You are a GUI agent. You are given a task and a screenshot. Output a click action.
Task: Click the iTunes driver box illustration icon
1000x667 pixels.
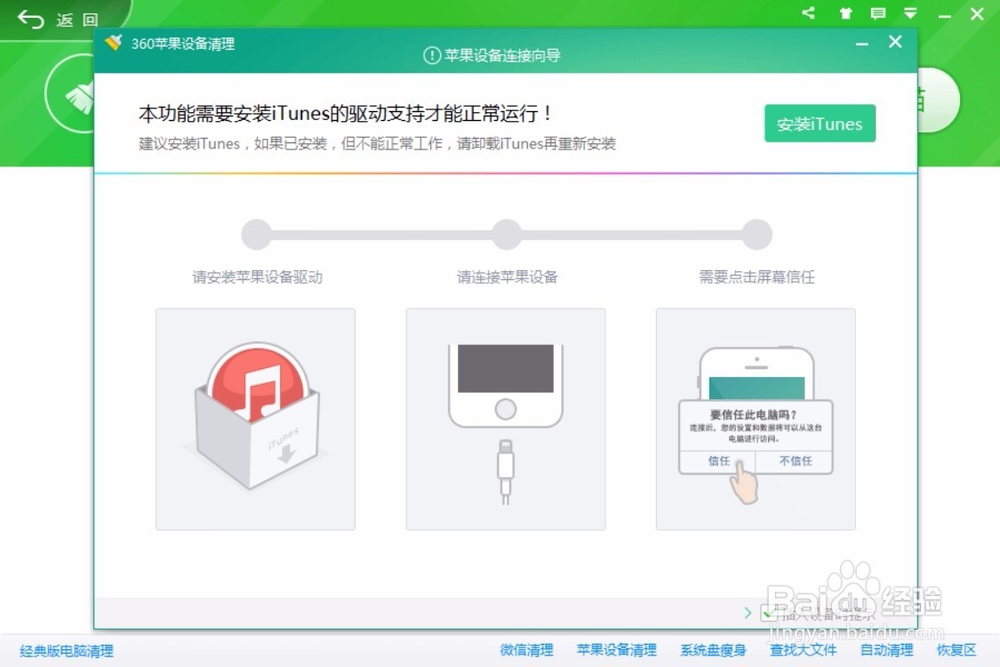(254, 418)
